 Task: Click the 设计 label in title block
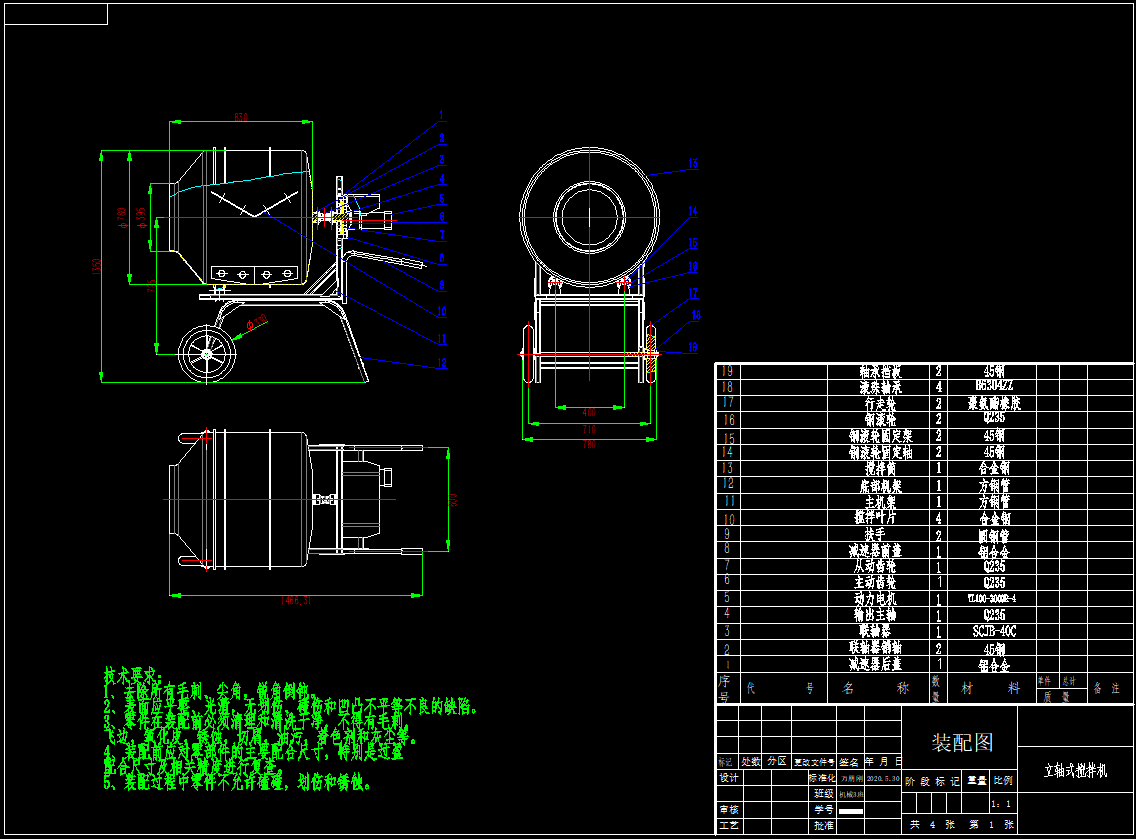pos(729,777)
